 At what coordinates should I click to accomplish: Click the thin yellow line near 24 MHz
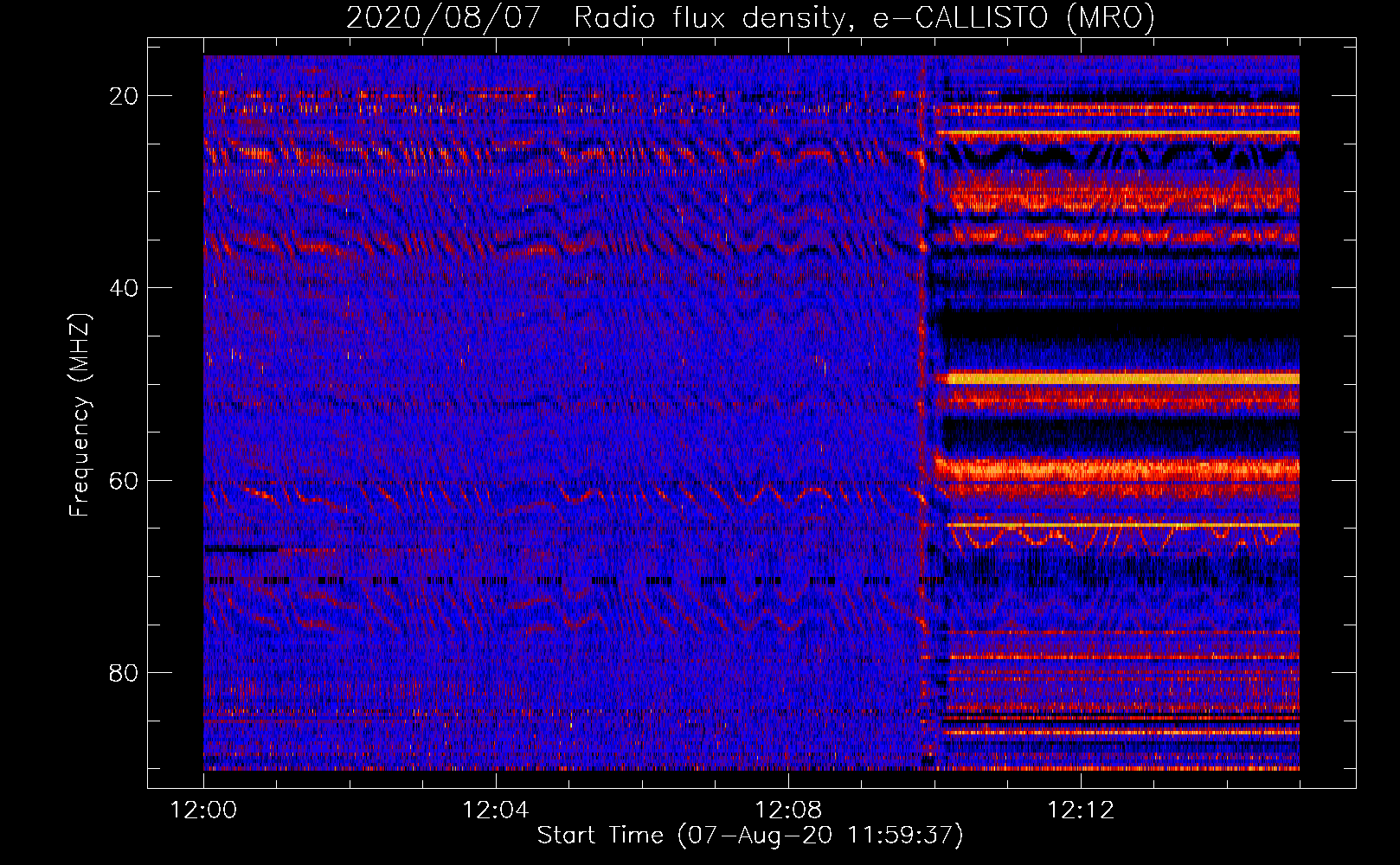click(x=1118, y=132)
